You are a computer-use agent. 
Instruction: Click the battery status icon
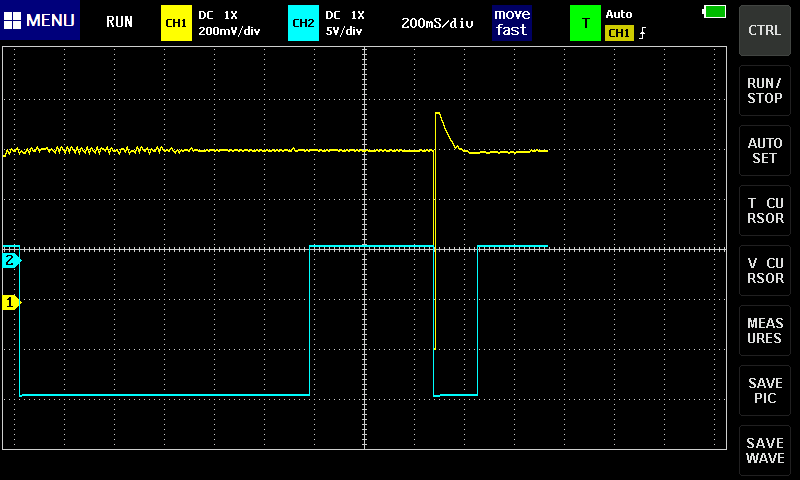tap(715, 11)
